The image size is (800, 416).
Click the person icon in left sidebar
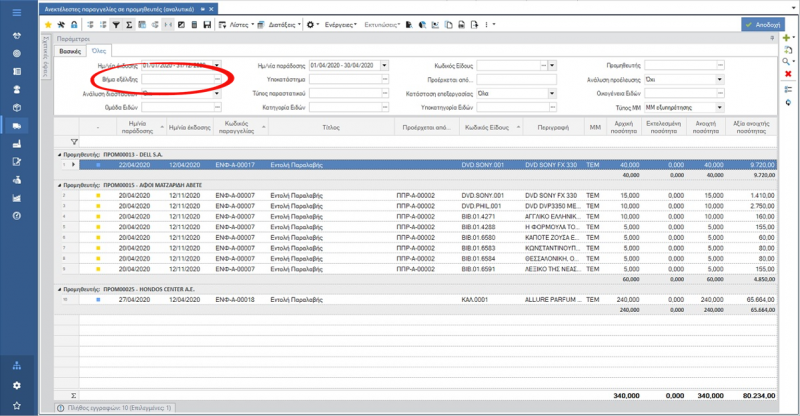point(17,89)
